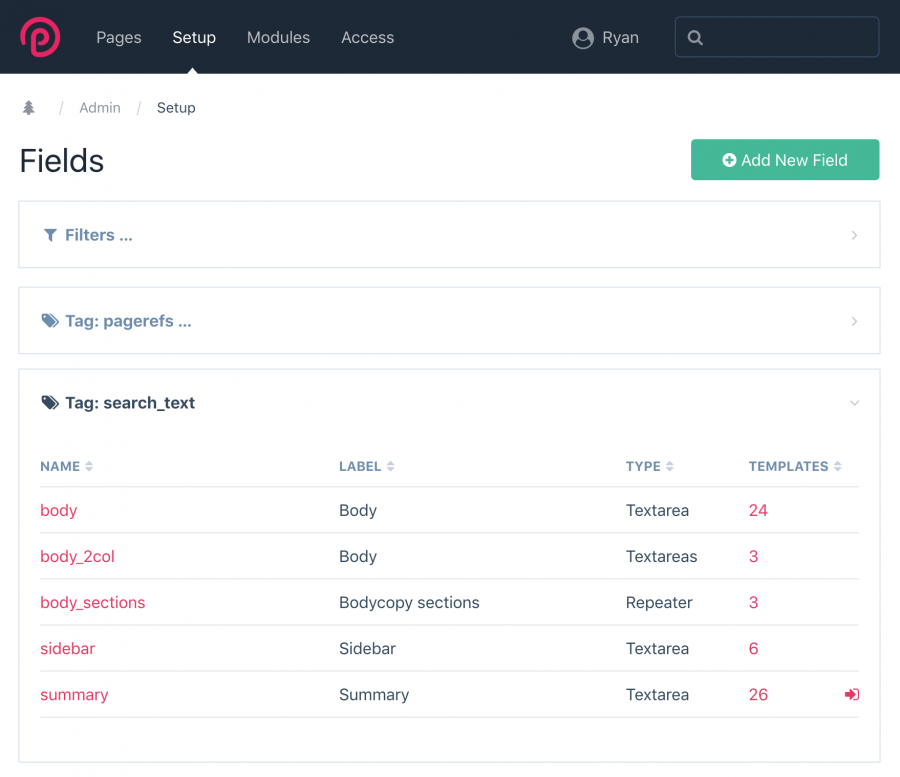Viewport: 900px width, 777px height.
Task: Click the Ryan user profile icon
Action: [583, 38]
